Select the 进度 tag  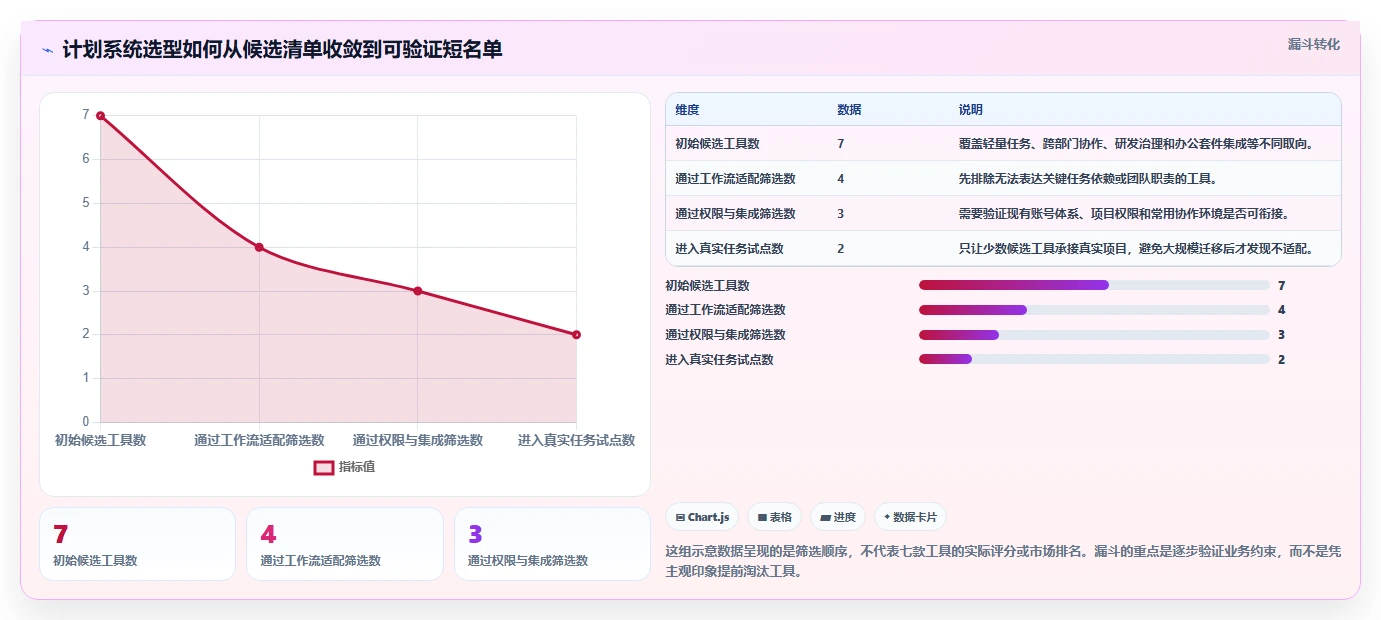pos(838,517)
